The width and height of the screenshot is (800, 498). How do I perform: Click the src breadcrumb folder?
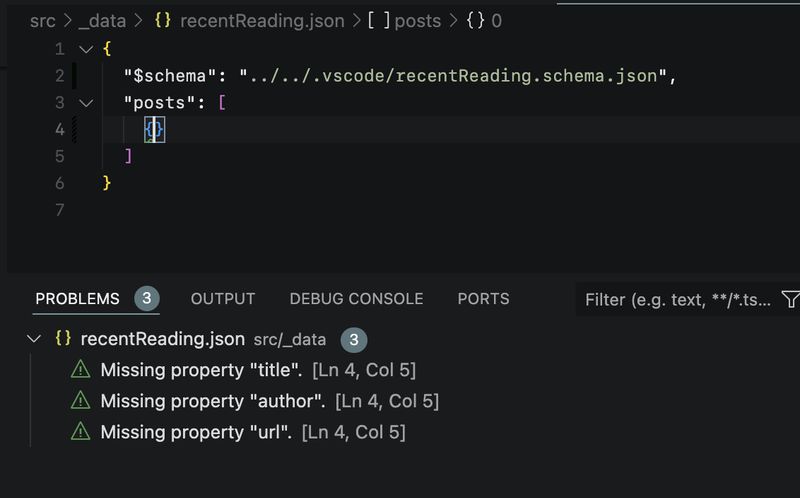click(43, 20)
